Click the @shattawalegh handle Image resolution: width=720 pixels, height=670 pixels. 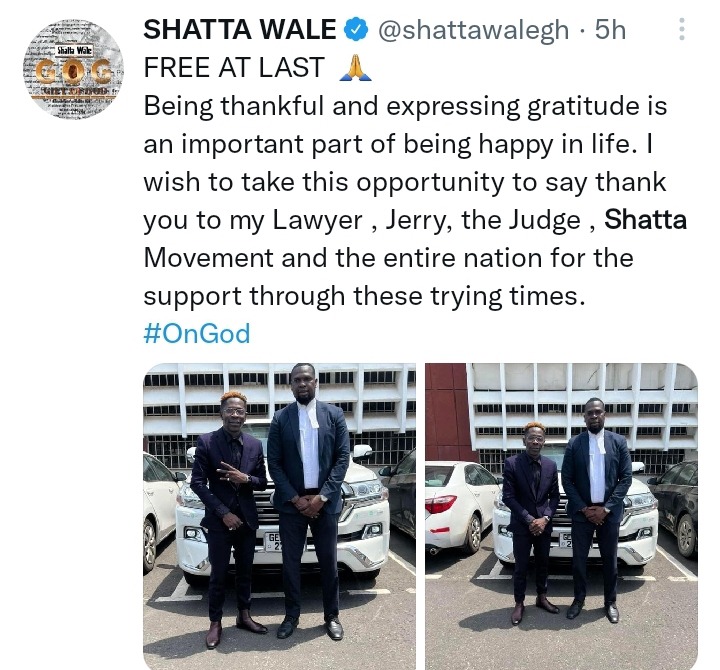click(x=473, y=30)
